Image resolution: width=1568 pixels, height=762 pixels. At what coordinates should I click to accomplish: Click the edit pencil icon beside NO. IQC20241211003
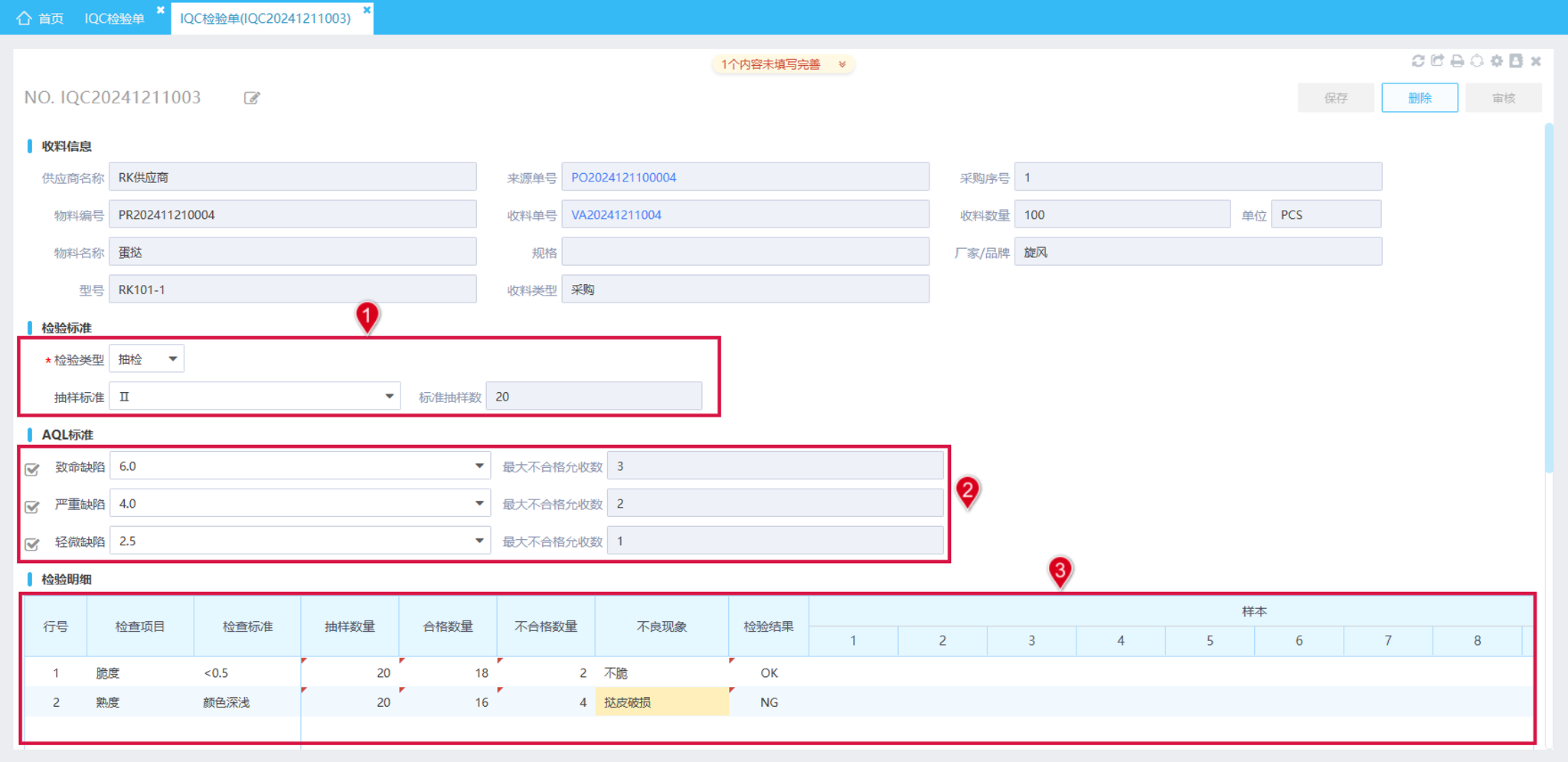pyautogui.click(x=252, y=98)
